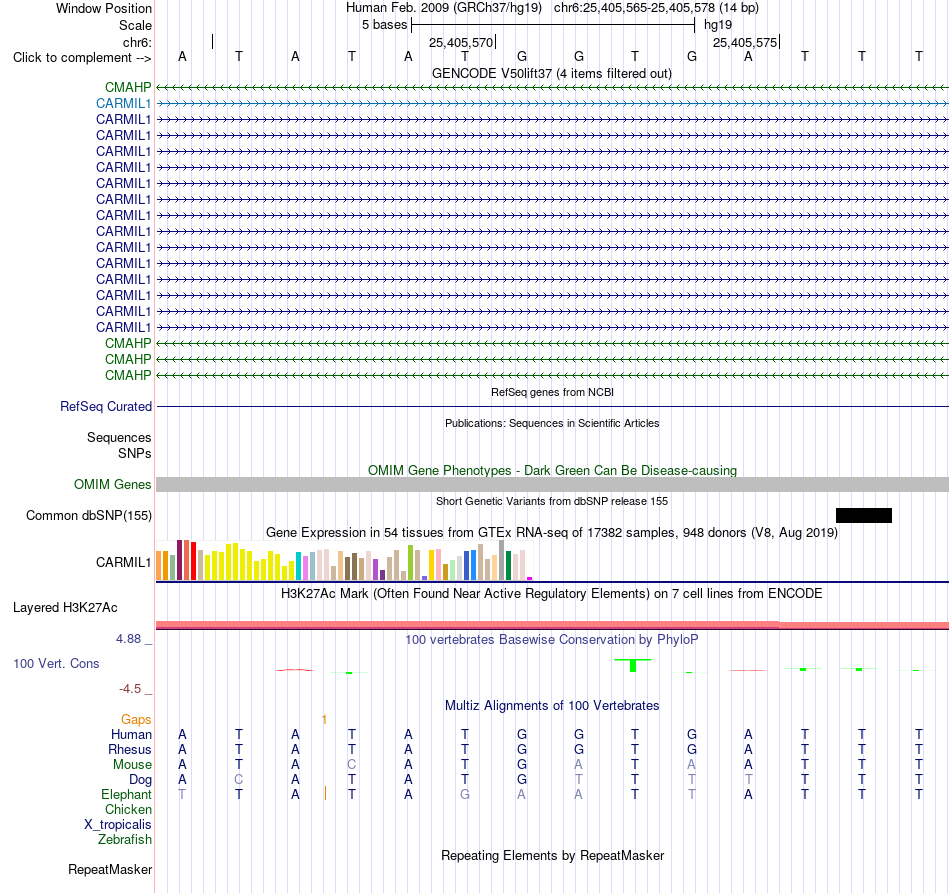Click the GTEx 'Gene Expression in 54 tissues' title
The image size is (950, 893).
(x=552, y=533)
